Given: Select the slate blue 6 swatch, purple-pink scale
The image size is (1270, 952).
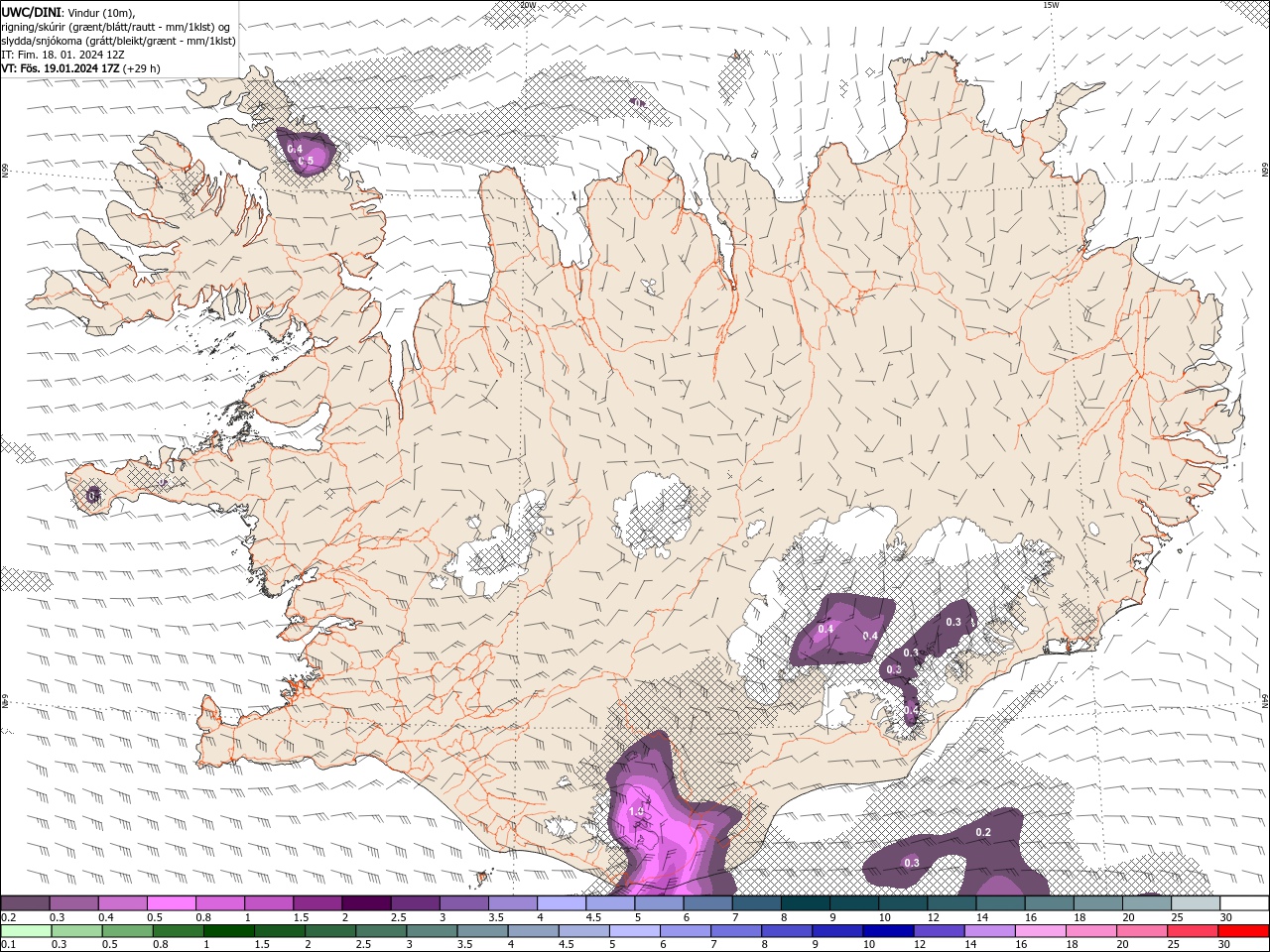Looking at the screenshot, I should pos(708,903).
